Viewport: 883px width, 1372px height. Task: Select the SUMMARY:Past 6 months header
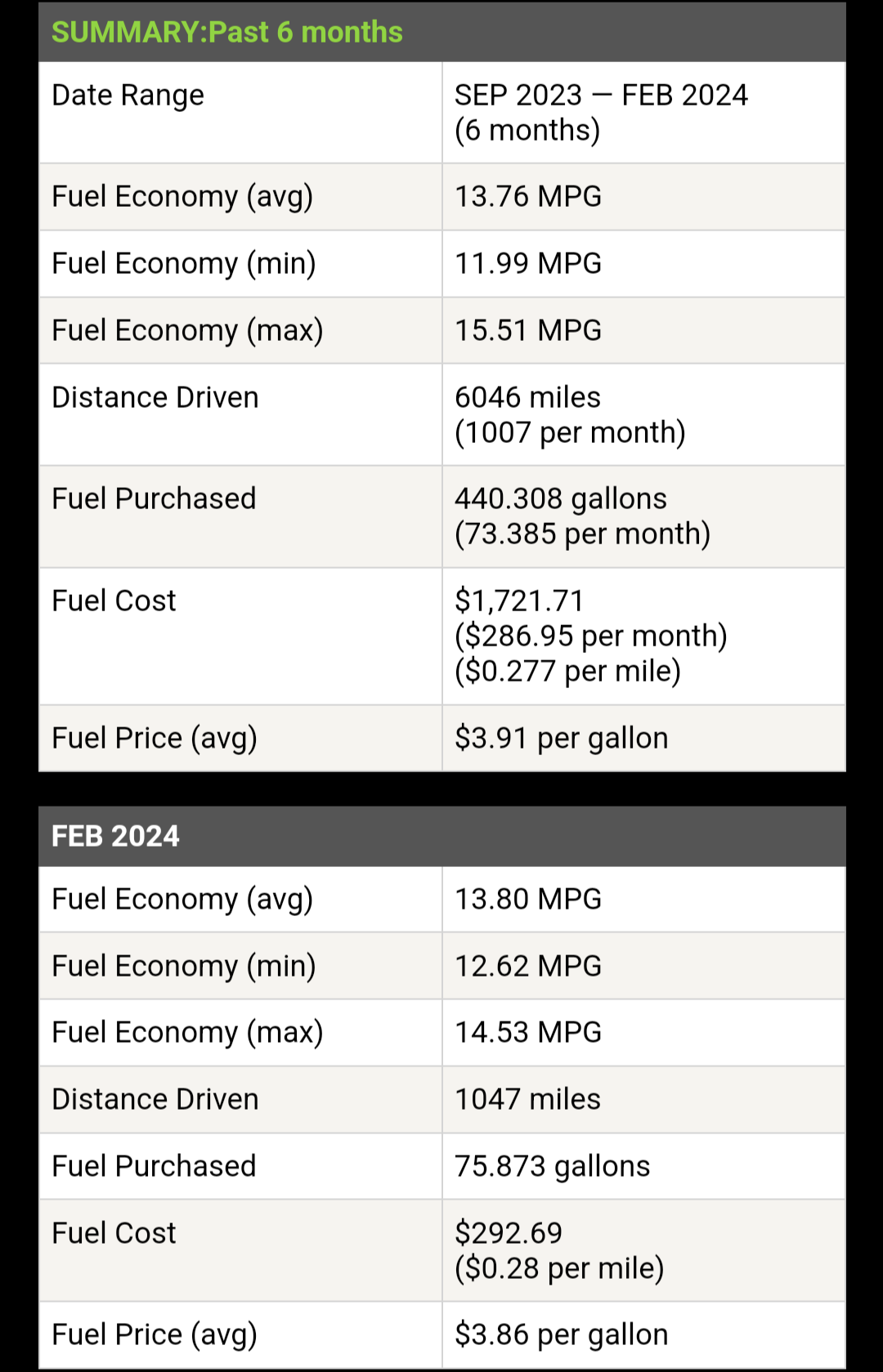point(227,32)
